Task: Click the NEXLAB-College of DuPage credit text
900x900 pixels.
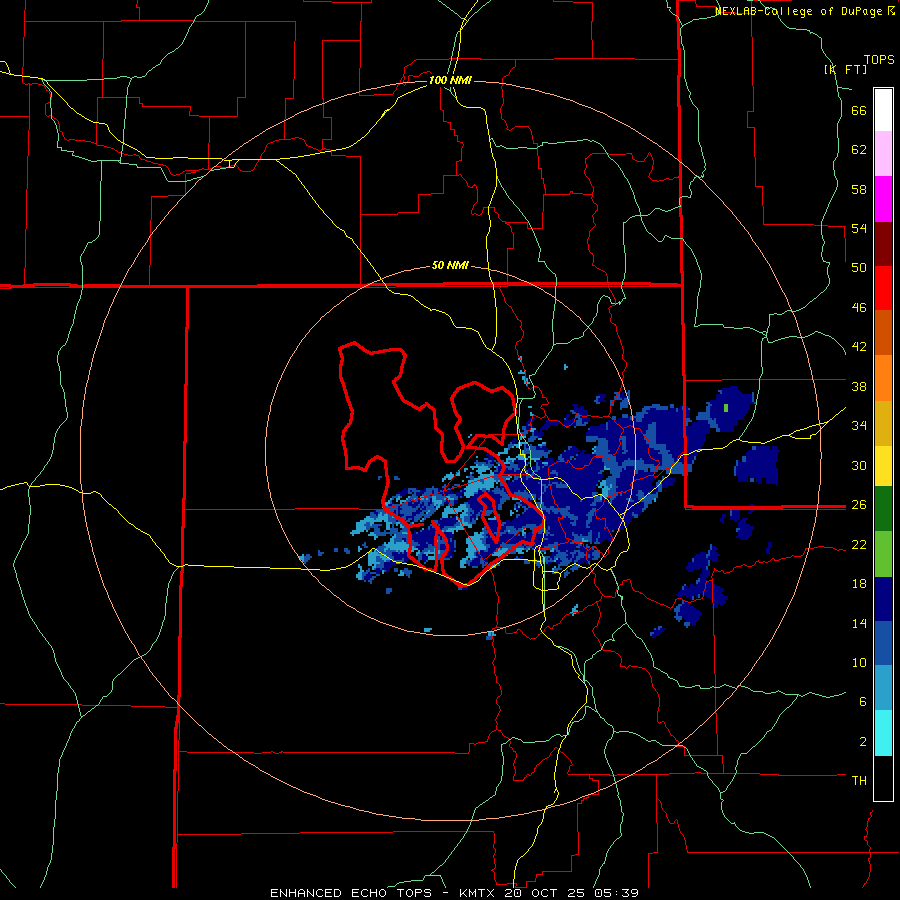Action: (805, 11)
